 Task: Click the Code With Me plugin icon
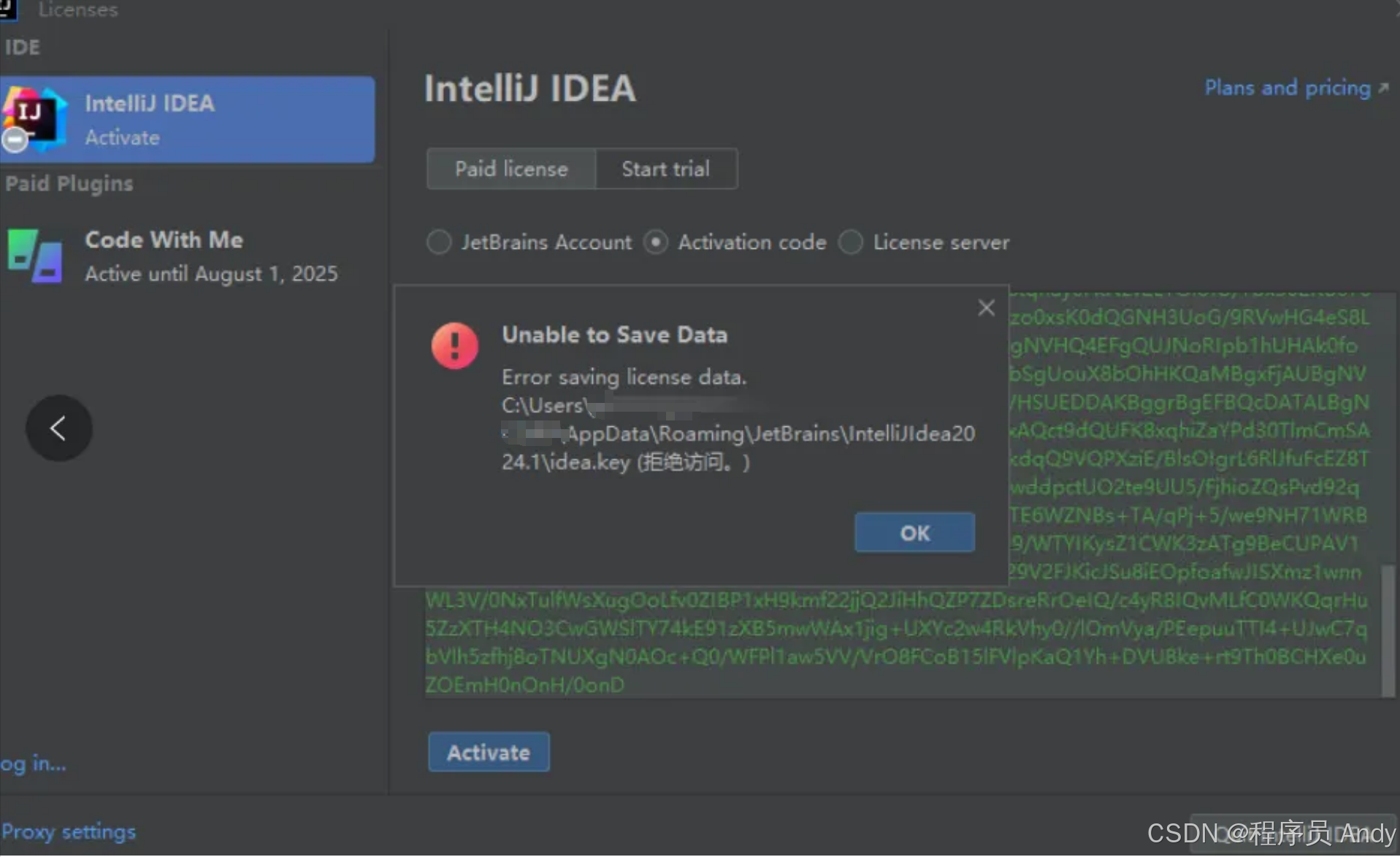[x=34, y=256]
